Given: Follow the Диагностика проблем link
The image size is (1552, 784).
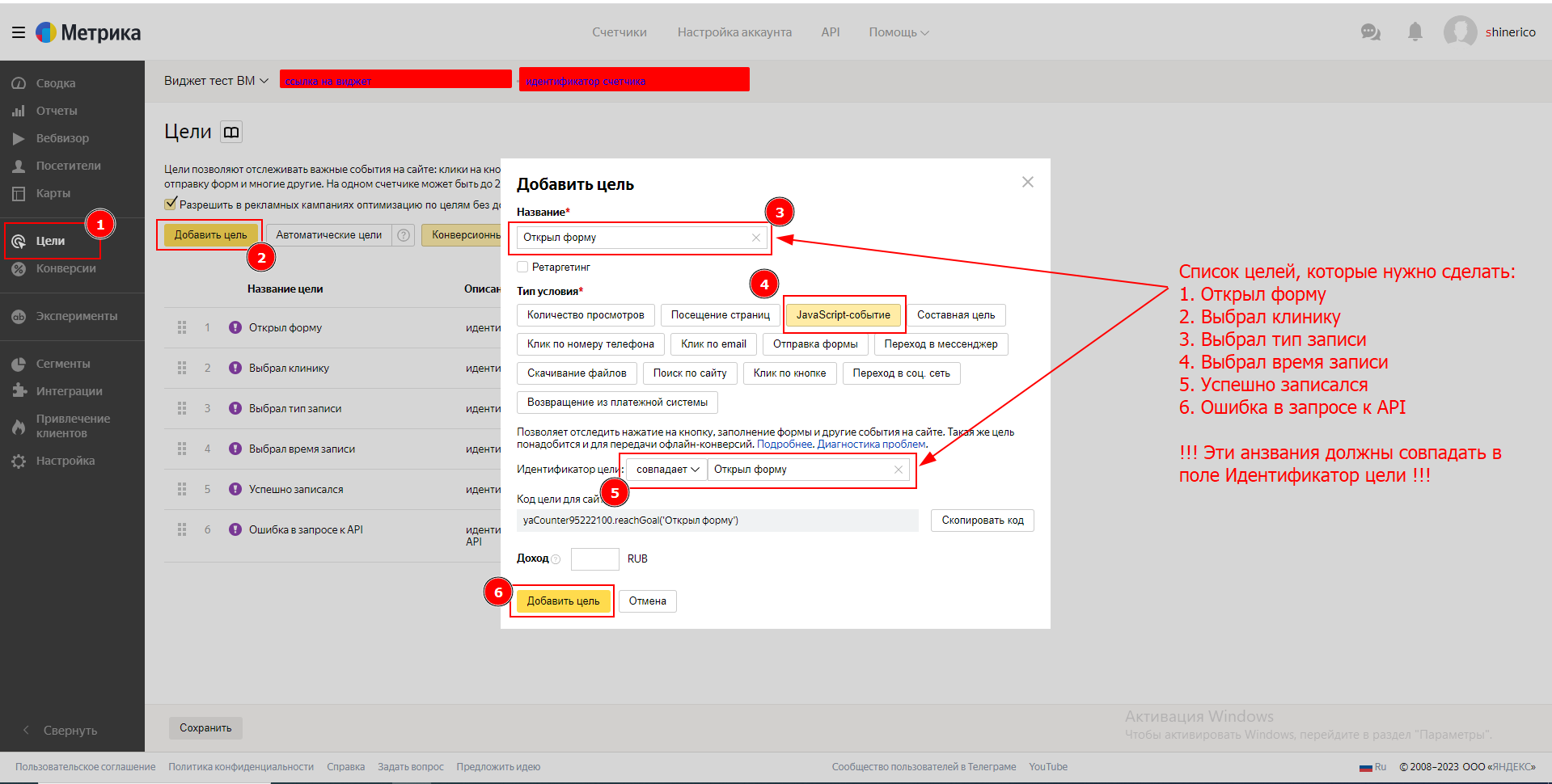Looking at the screenshot, I should click(871, 445).
